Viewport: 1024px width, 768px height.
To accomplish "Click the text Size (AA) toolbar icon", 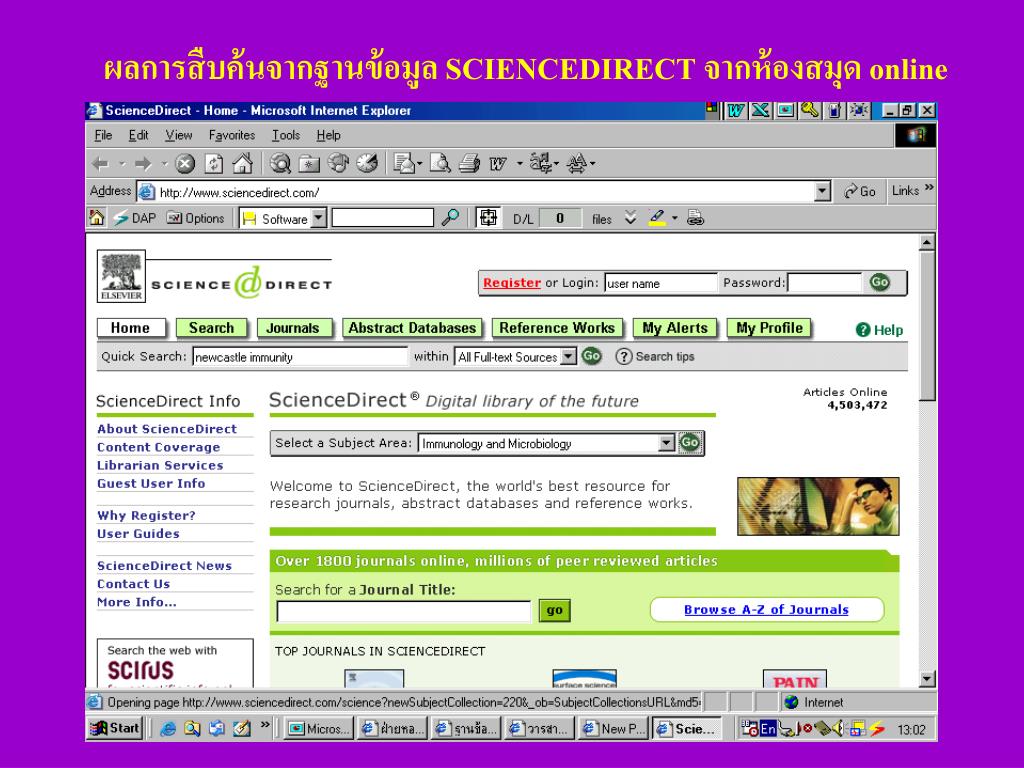I will coord(577,163).
